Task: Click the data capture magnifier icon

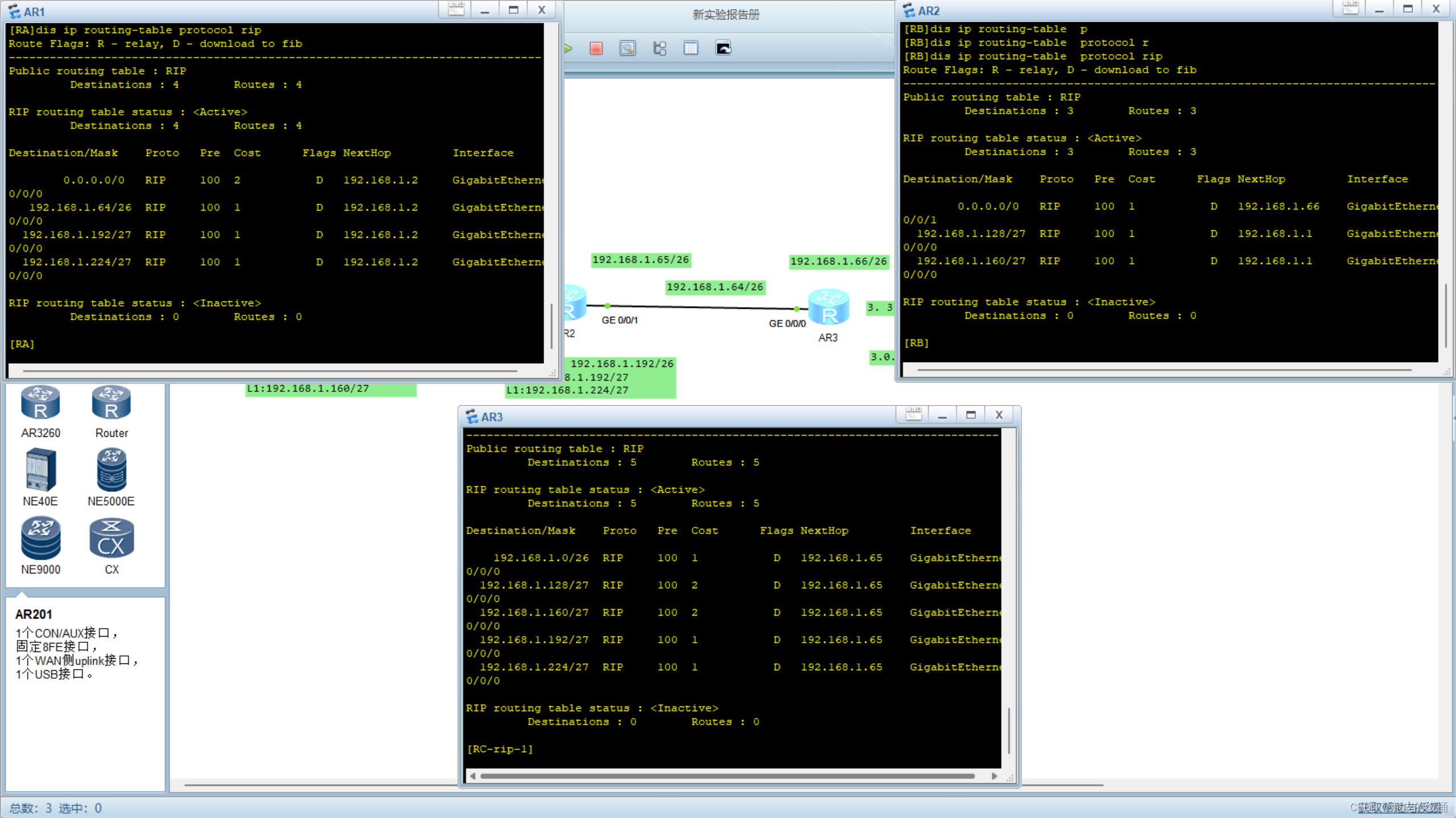Action: [628, 48]
